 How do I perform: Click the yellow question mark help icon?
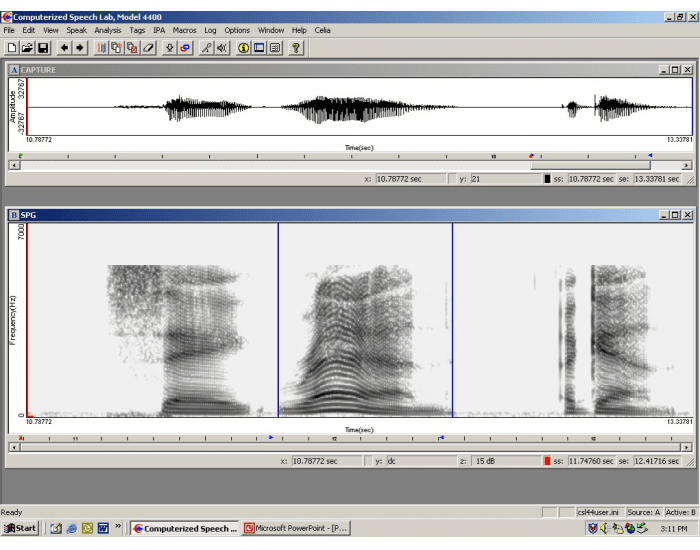[x=296, y=48]
